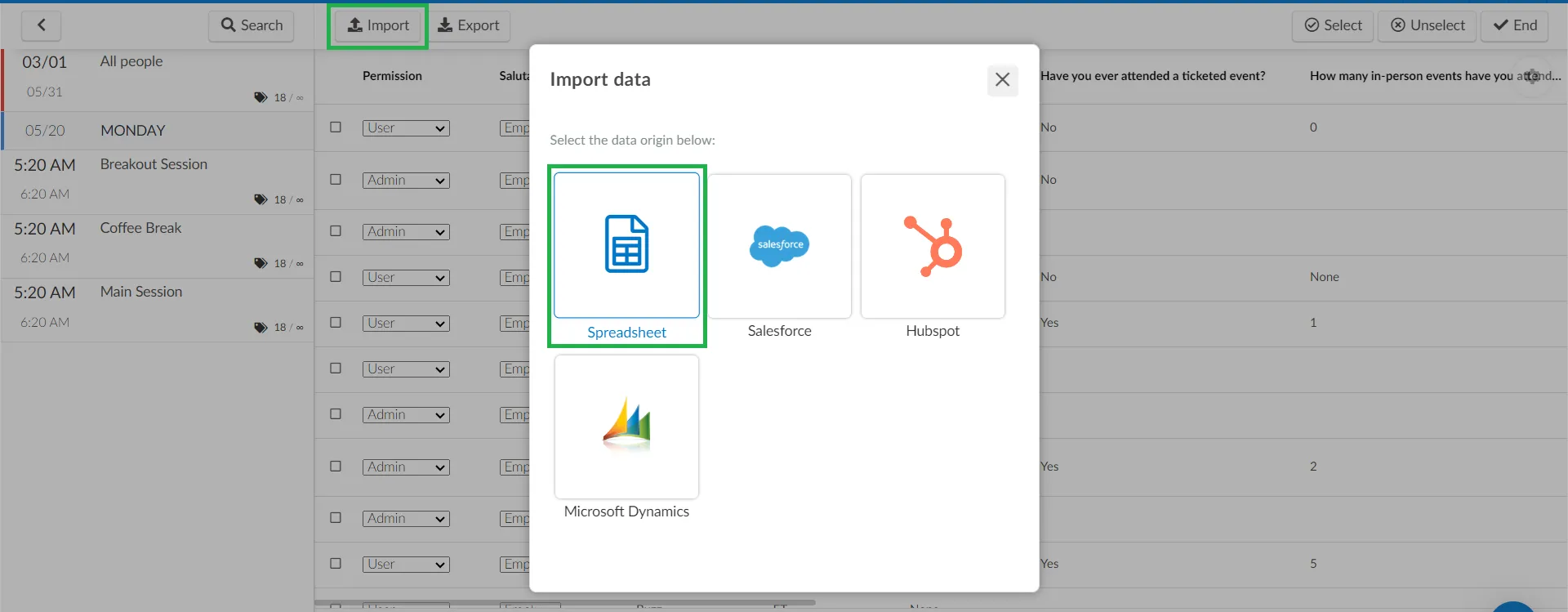The width and height of the screenshot is (1568, 612).
Task: Click the Unselect button
Action: coord(1428,25)
